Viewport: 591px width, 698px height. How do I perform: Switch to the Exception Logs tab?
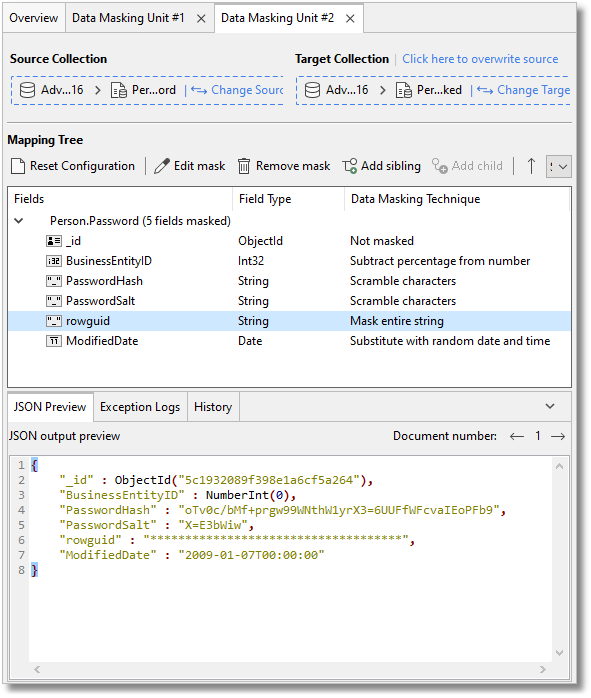140,407
